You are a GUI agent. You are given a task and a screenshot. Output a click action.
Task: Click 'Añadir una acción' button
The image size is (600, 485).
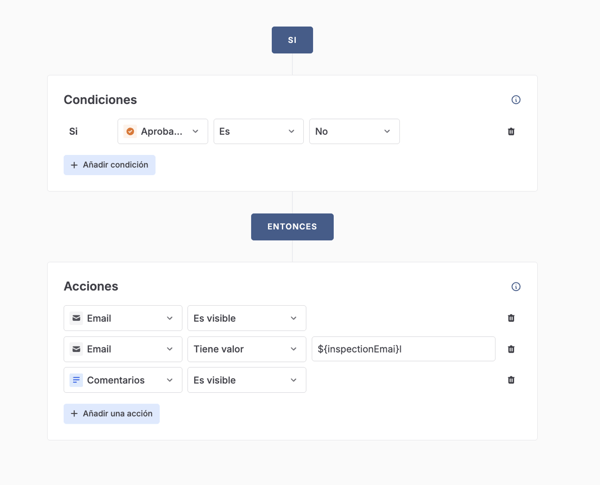coord(111,414)
